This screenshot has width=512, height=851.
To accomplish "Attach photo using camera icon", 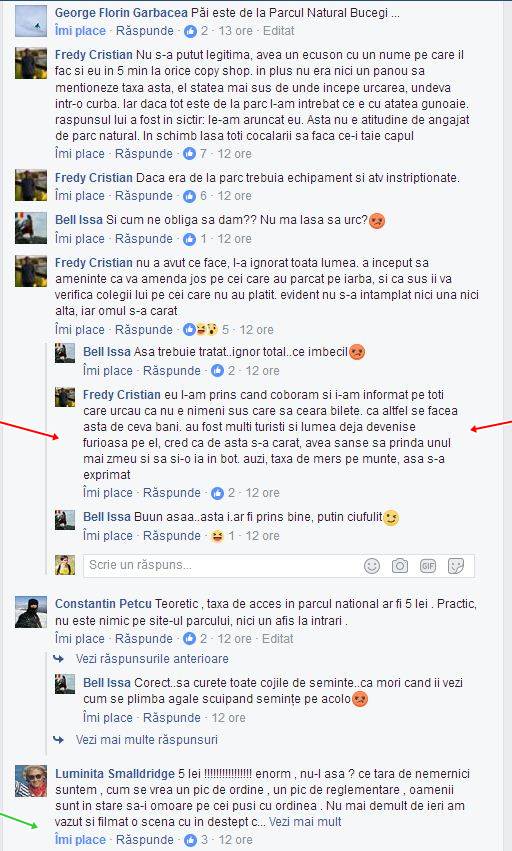I will (x=400, y=566).
